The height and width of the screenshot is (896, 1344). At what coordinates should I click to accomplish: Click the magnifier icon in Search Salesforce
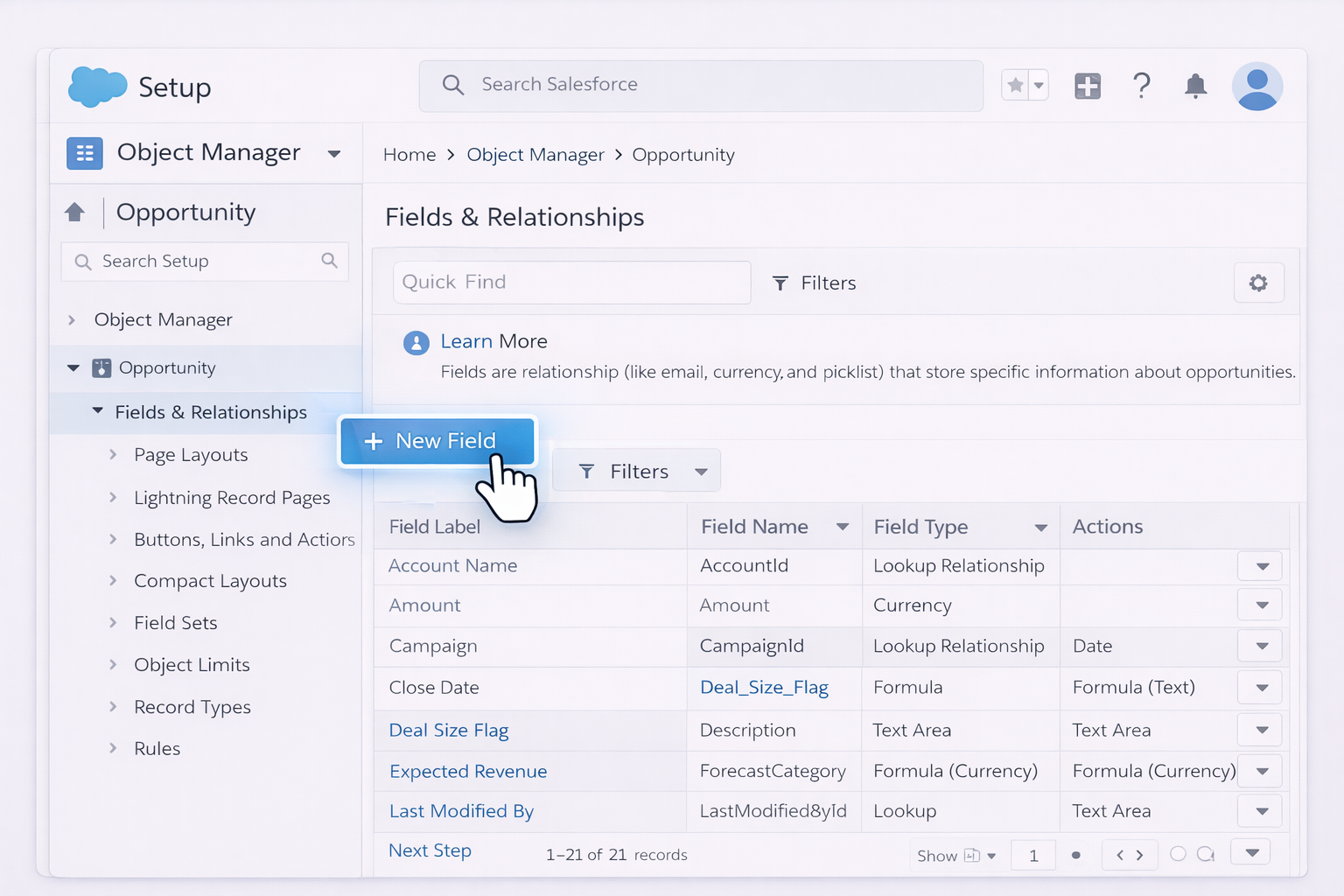click(452, 85)
